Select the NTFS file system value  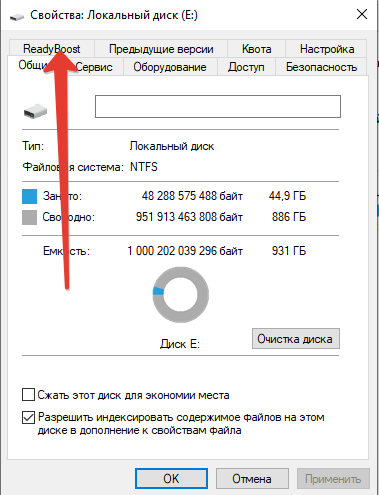point(144,167)
